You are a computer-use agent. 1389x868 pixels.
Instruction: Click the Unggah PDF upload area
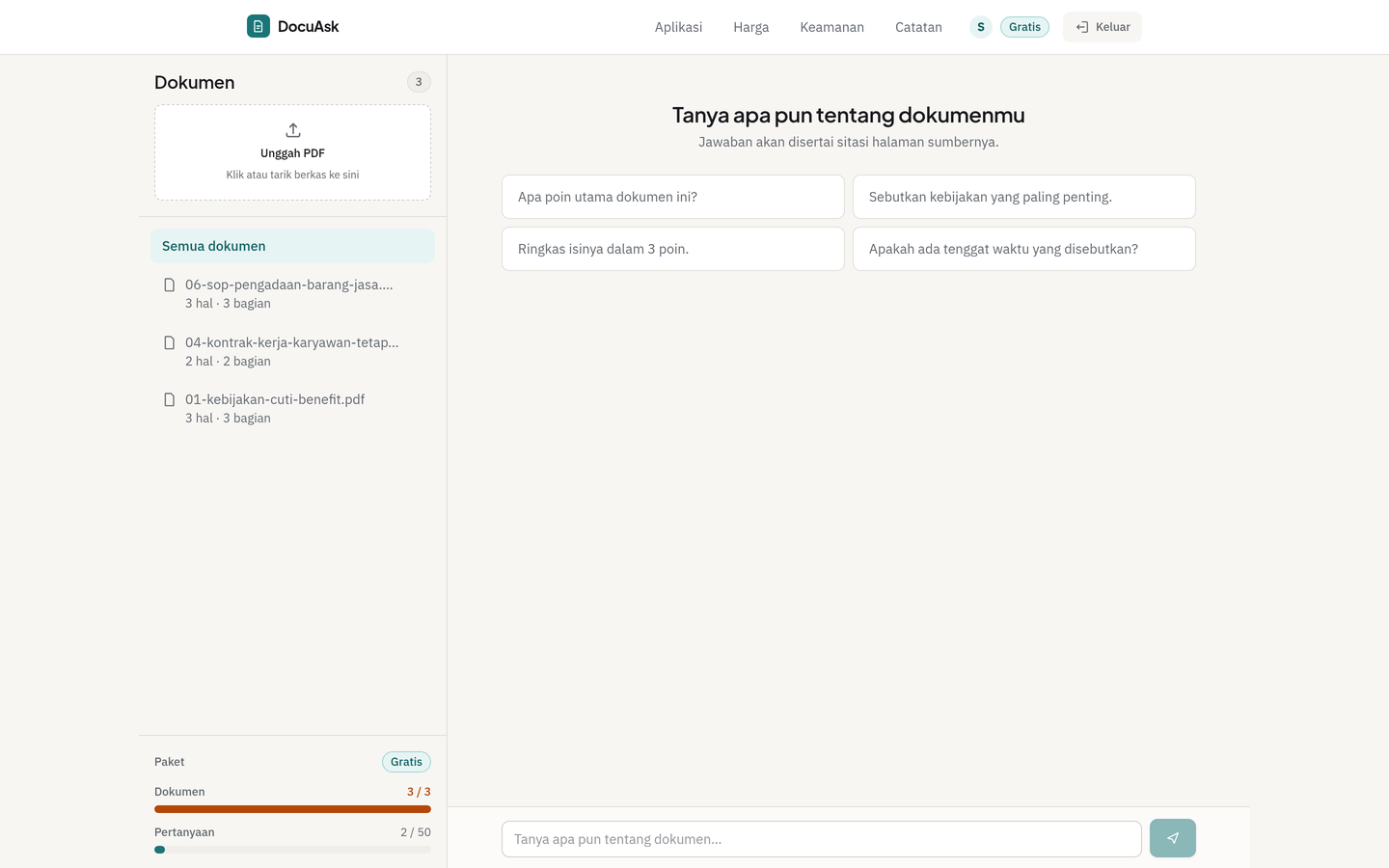click(292, 152)
